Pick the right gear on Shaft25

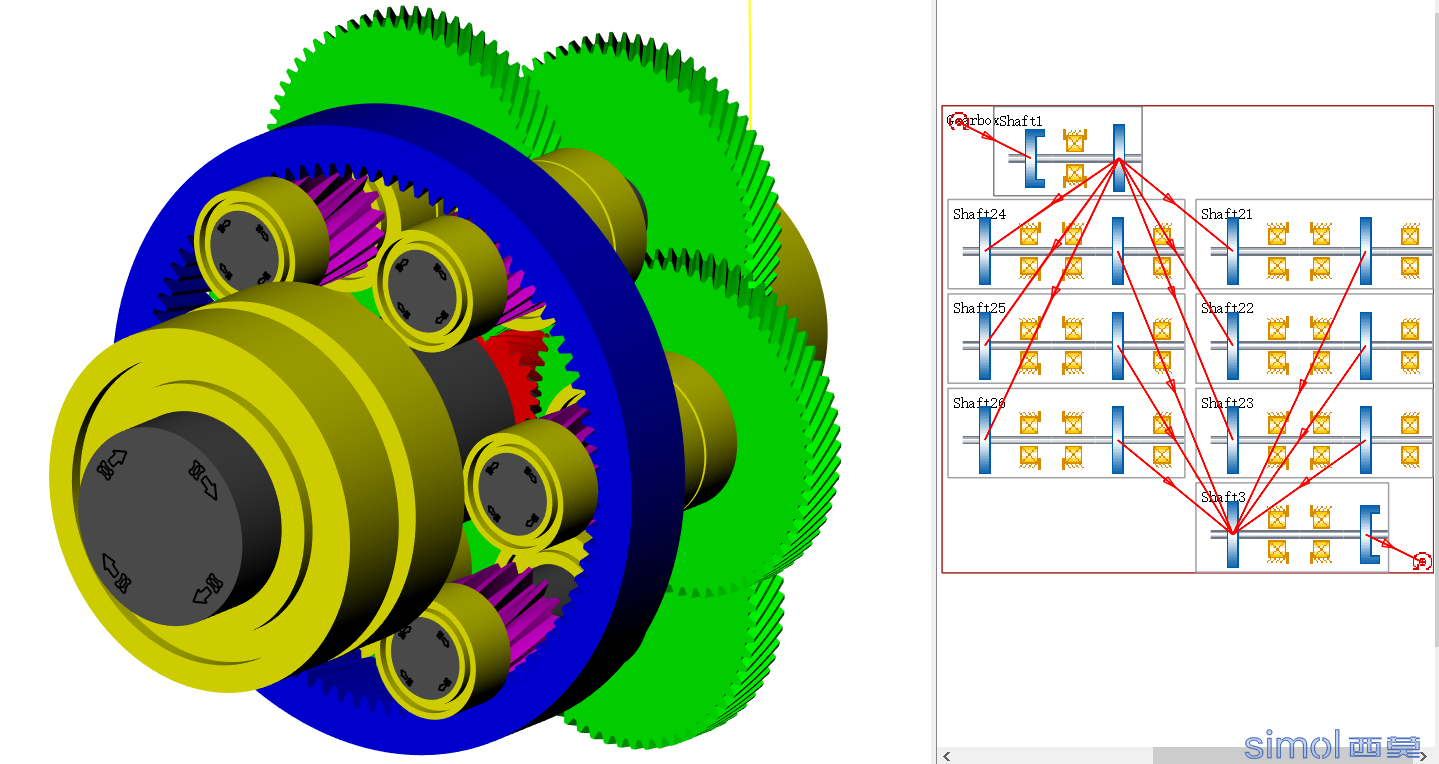(1118, 346)
